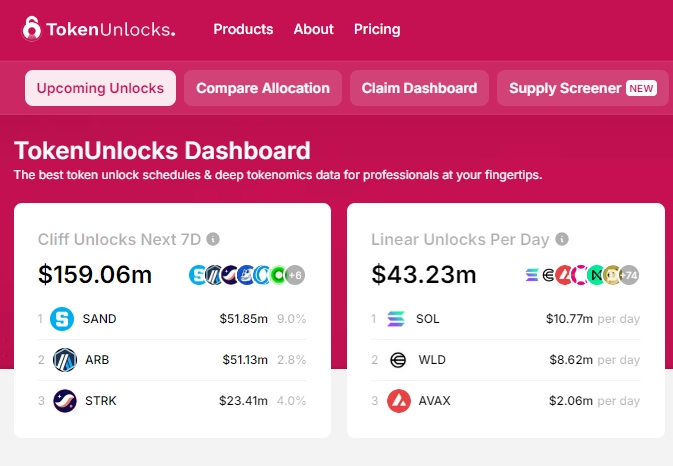Open the Supply Screener tab
Screen dimensions: 673x466
[583, 88]
